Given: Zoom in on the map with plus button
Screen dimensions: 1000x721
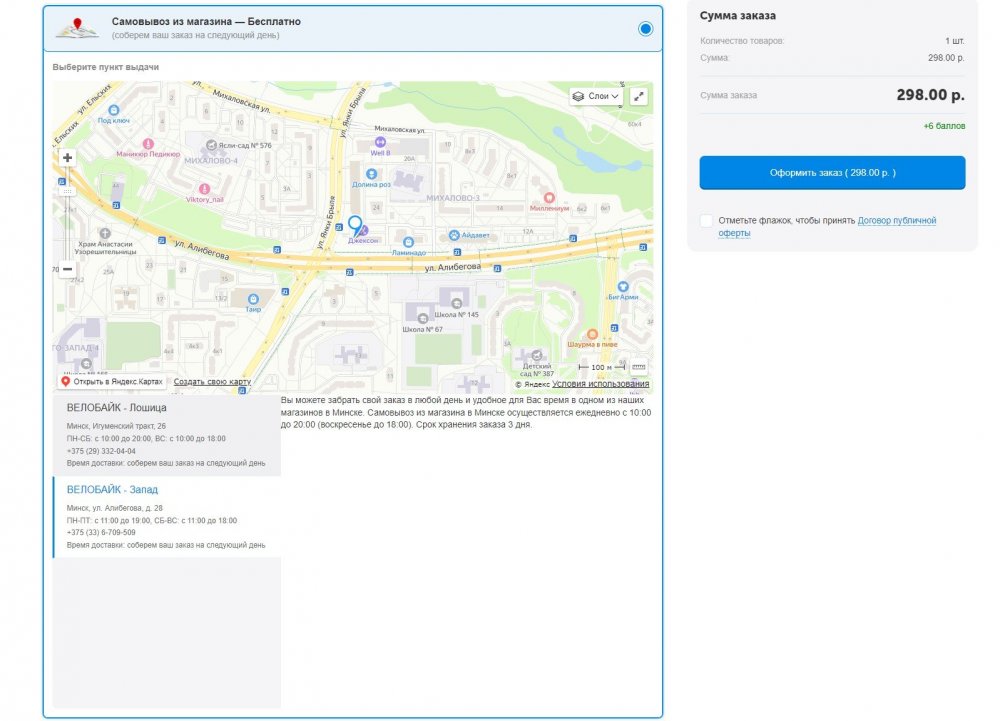Looking at the screenshot, I should click(67, 158).
